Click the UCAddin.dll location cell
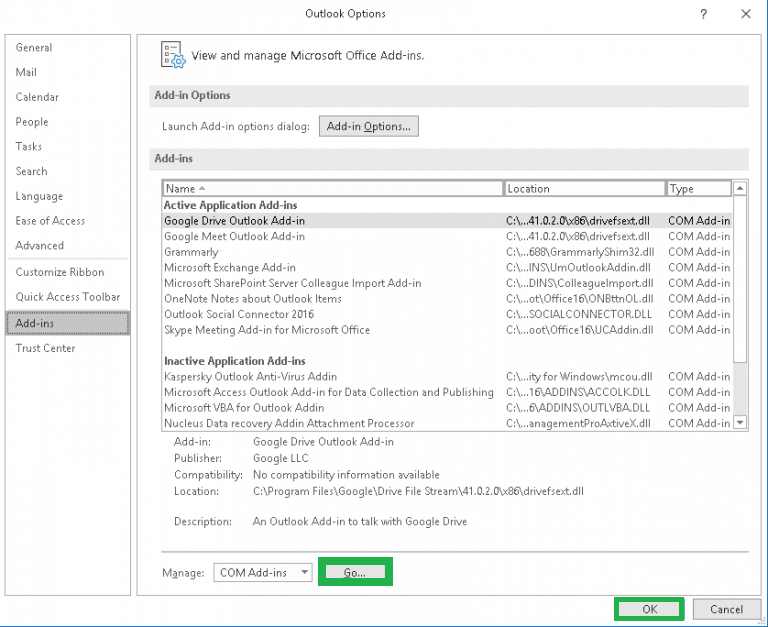 coord(579,330)
